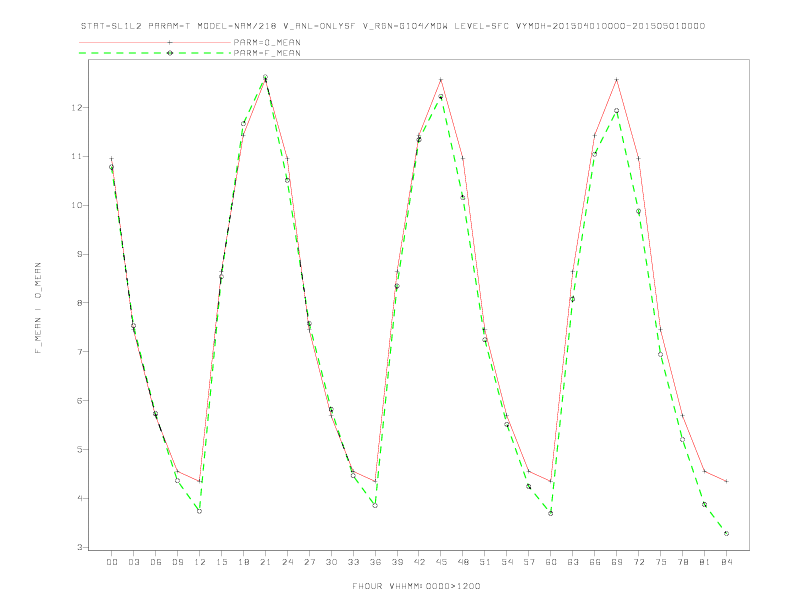Click x-axis tick label 15
Viewport: 792px width, 612px height.
pyautogui.click(x=221, y=562)
